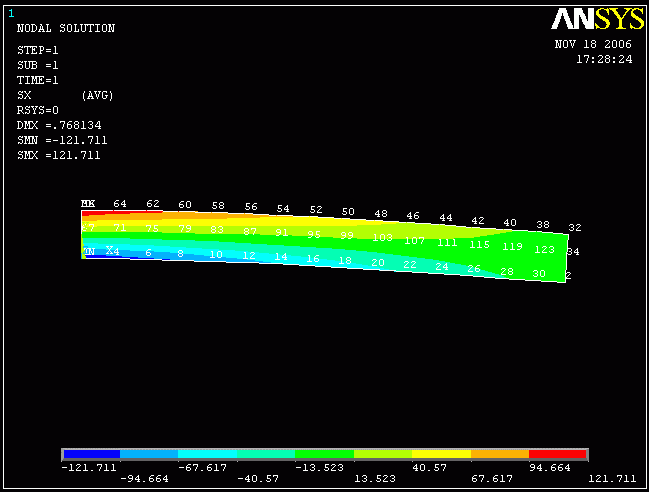The height and width of the screenshot is (492, 649).
Task: Select the yellow legend color band
Action: click(441, 454)
